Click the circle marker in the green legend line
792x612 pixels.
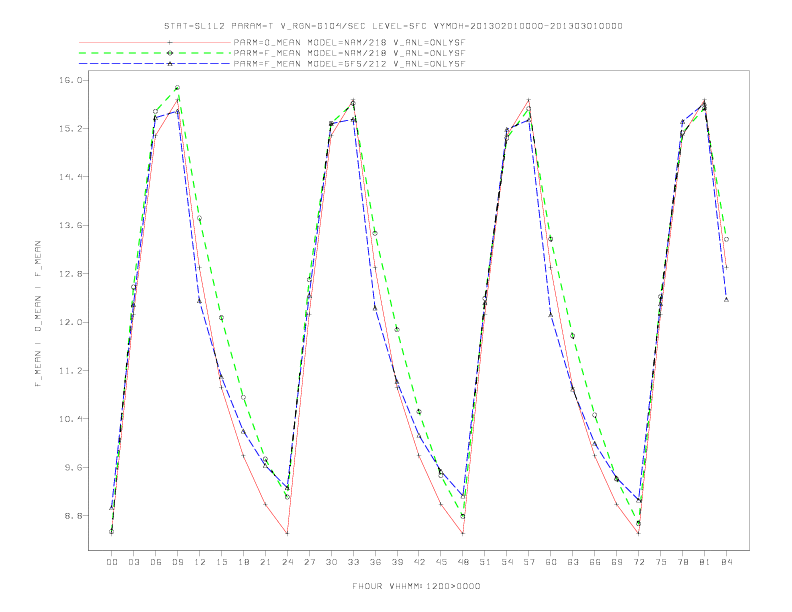pyautogui.click(x=170, y=53)
